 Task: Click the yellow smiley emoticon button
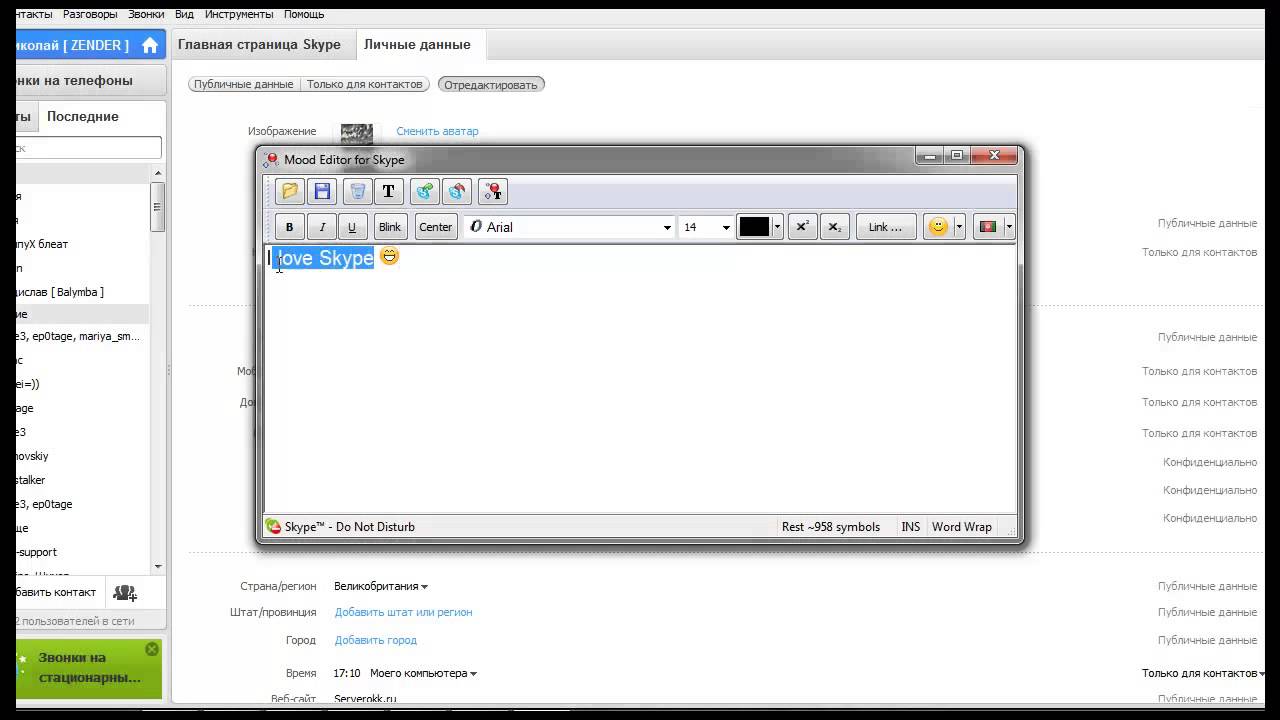point(938,227)
